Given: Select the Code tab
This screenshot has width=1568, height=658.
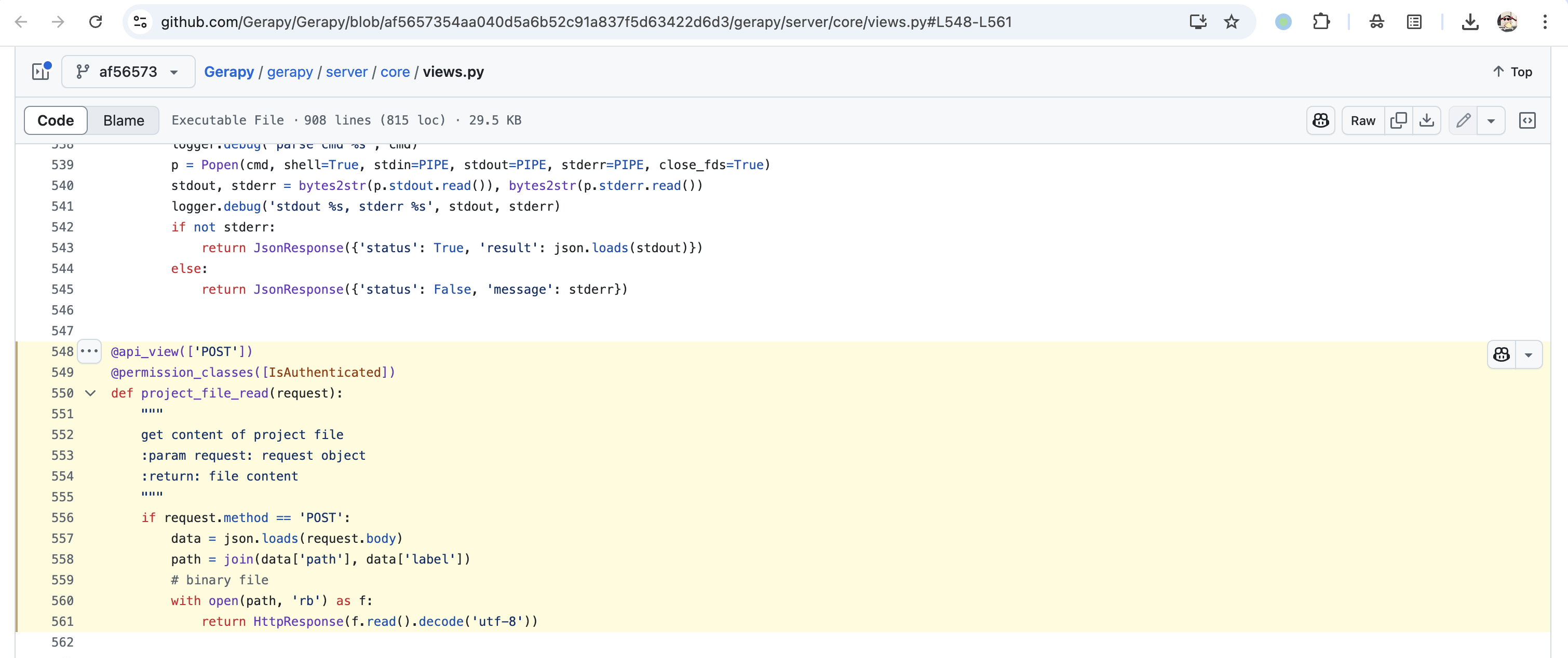Looking at the screenshot, I should [56, 120].
